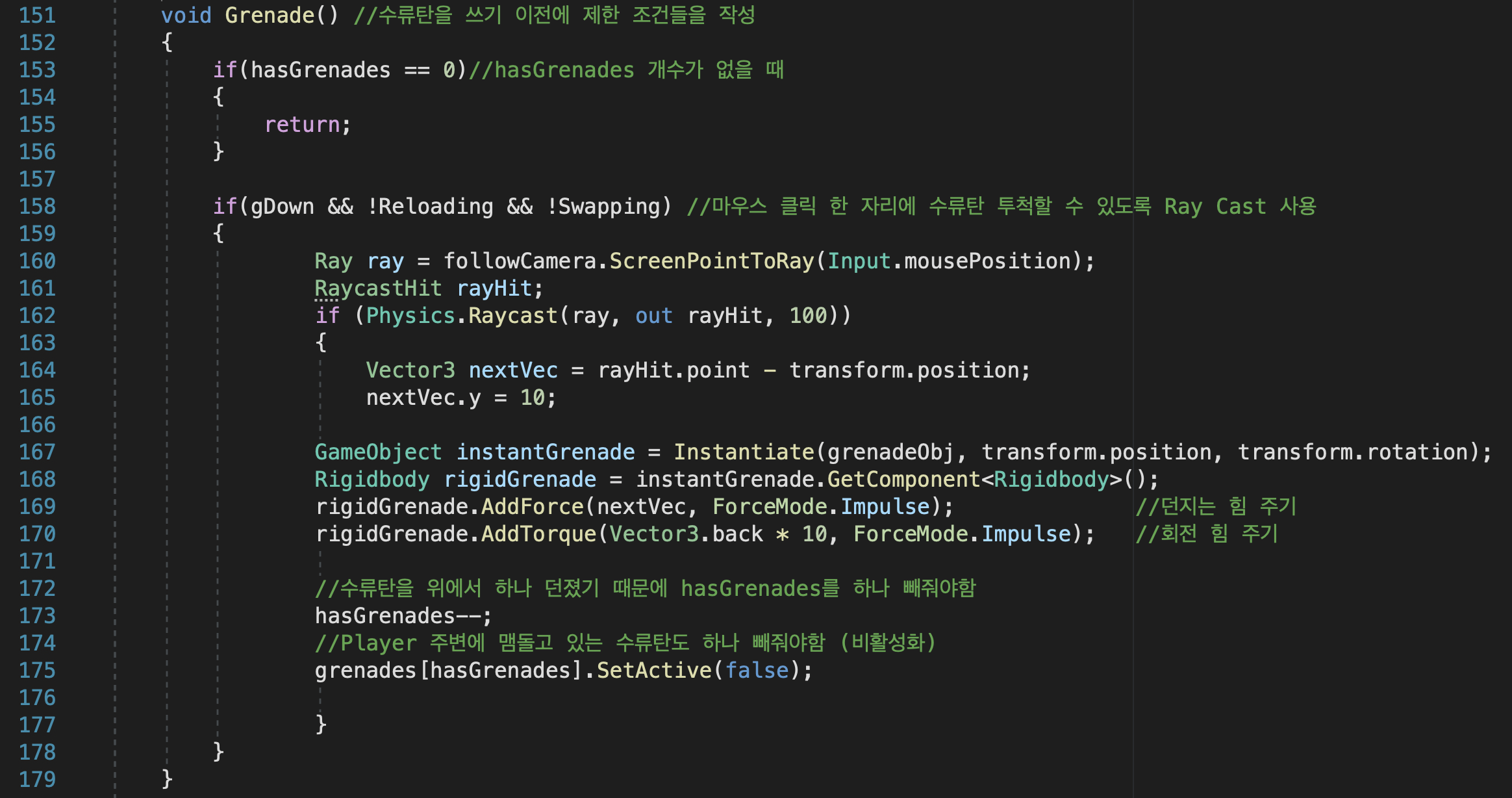Click the ScreenPointToRay method call
Viewport: 1512px width, 798px height.
click(x=711, y=261)
